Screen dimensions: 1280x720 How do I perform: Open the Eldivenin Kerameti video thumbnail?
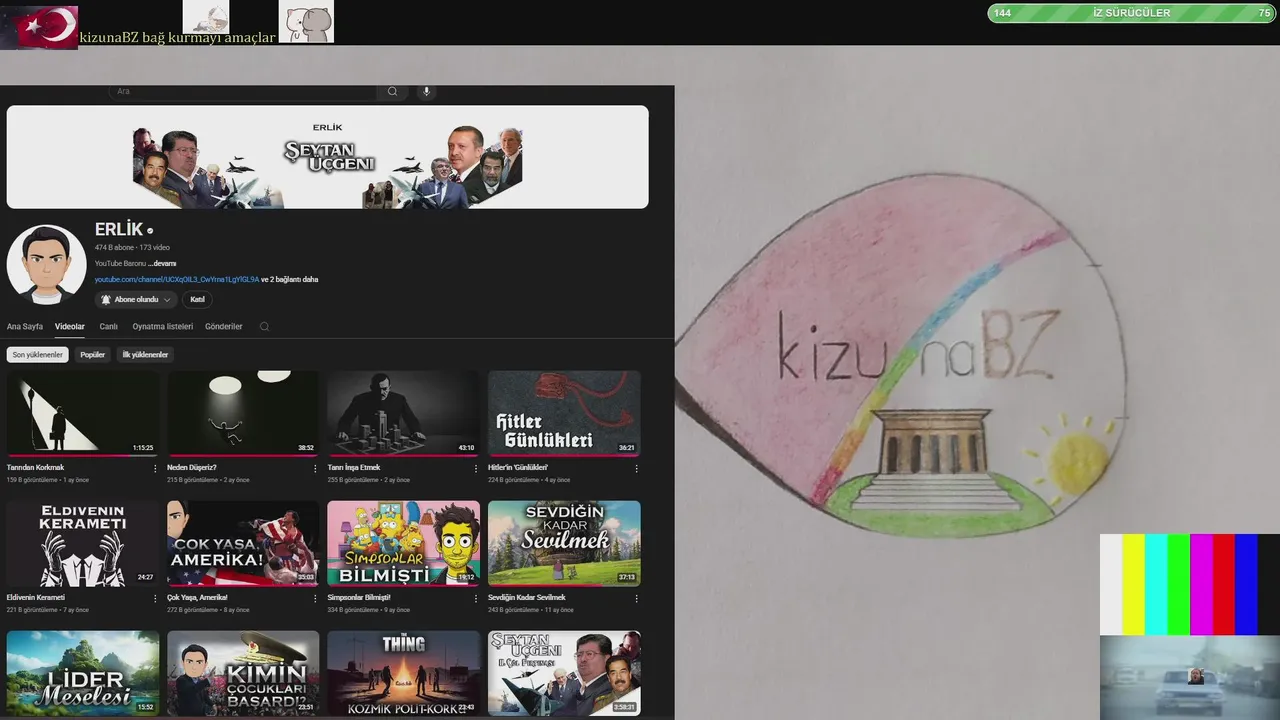pos(83,543)
